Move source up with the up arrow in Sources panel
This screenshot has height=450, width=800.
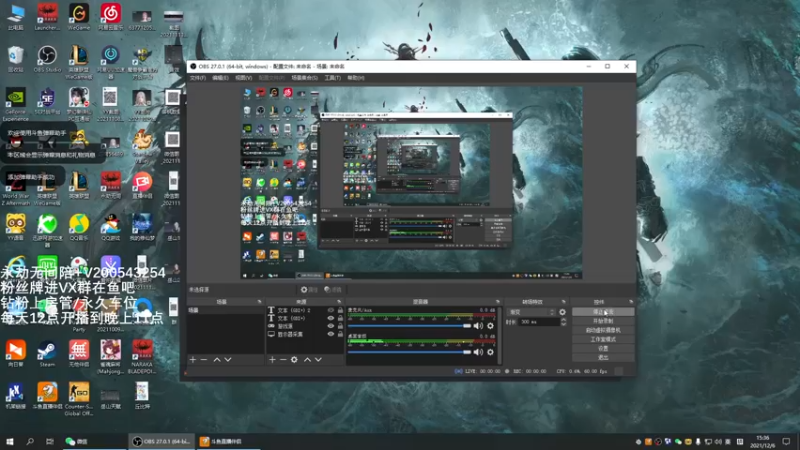[x=307, y=360]
